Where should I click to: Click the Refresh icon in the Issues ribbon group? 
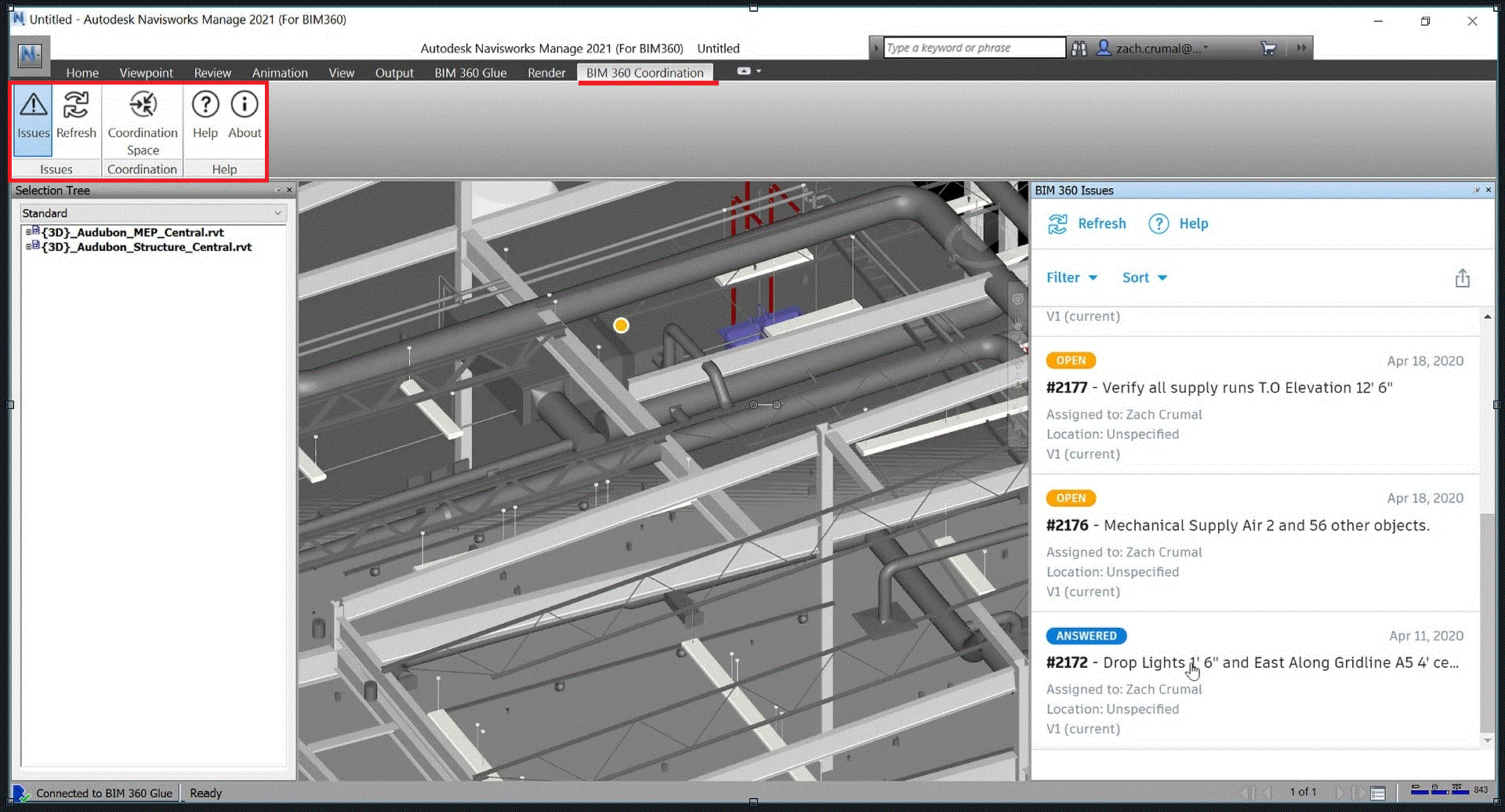[x=76, y=114]
